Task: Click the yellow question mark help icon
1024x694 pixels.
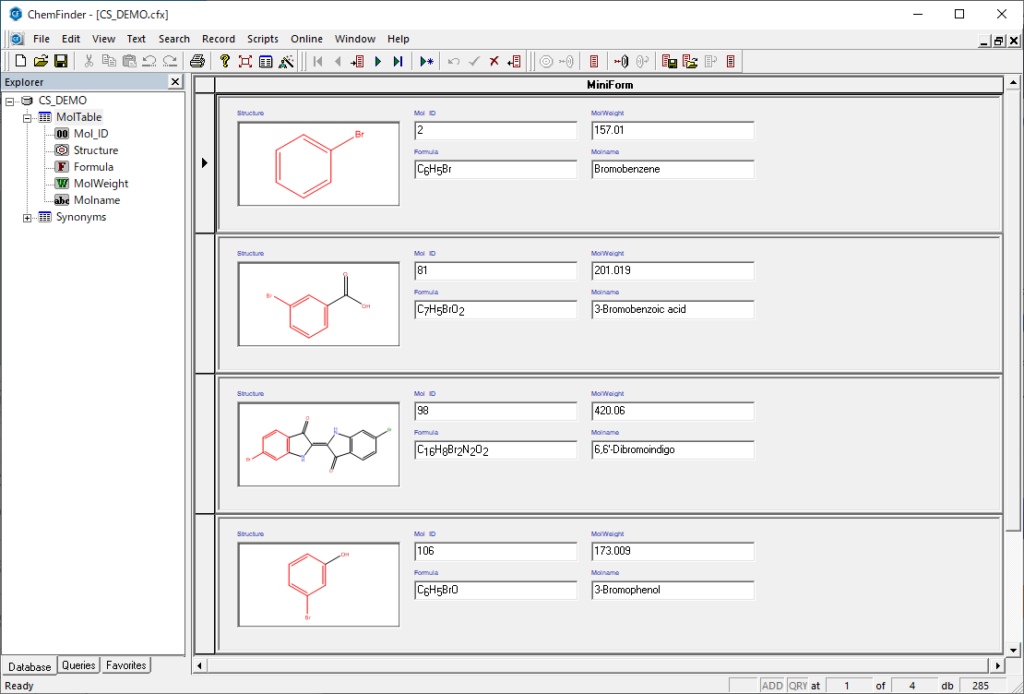Action: 225,62
